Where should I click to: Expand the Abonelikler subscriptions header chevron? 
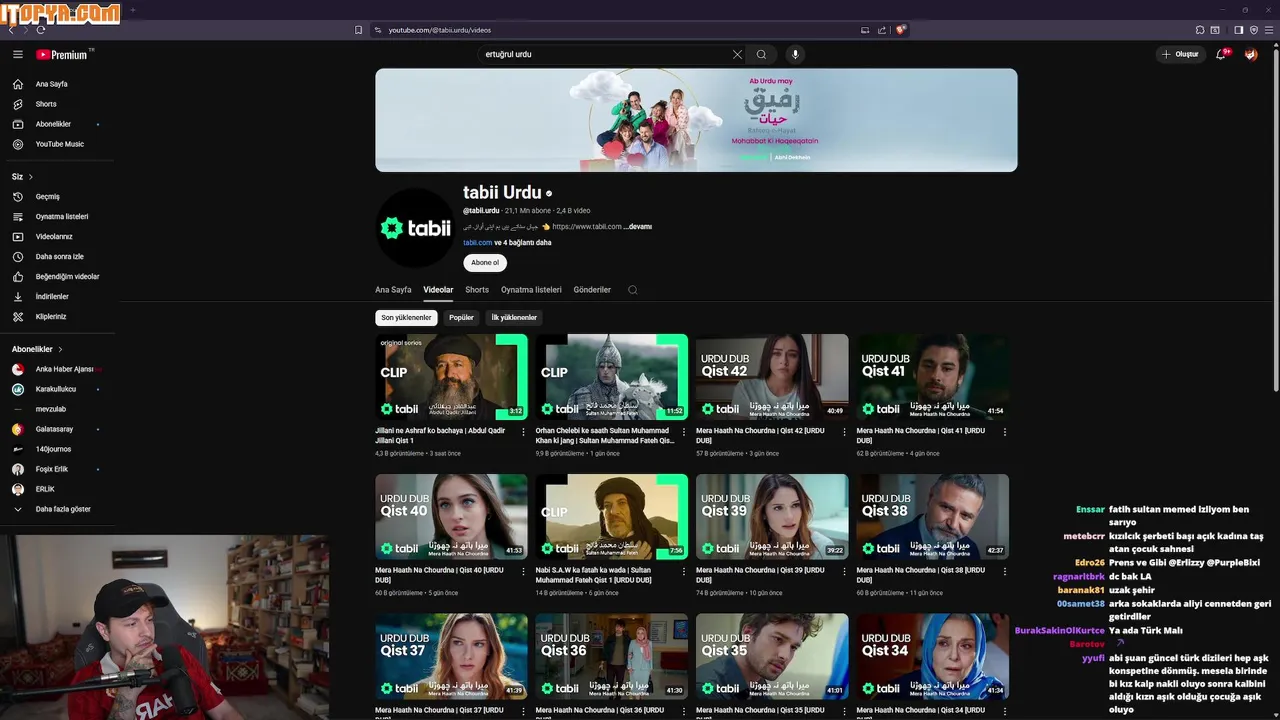pyautogui.click(x=60, y=349)
